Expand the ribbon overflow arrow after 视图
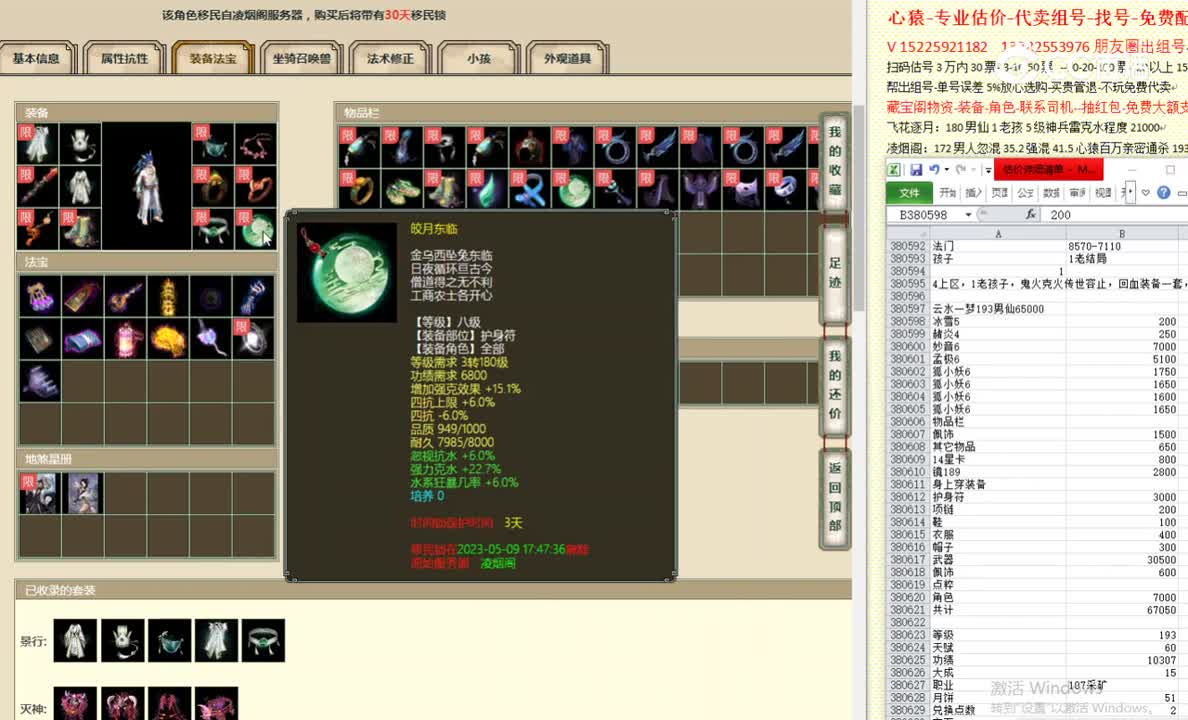 point(1130,191)
